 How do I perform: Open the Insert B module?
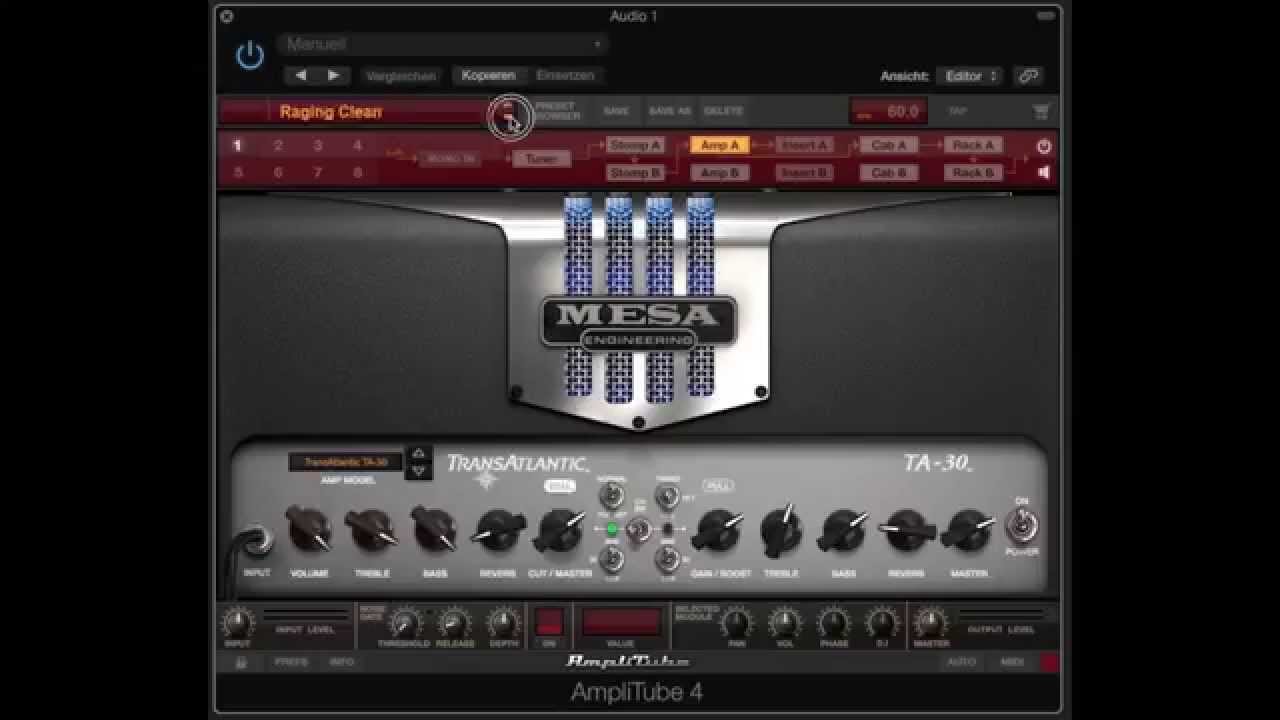(x=804, y=172)
